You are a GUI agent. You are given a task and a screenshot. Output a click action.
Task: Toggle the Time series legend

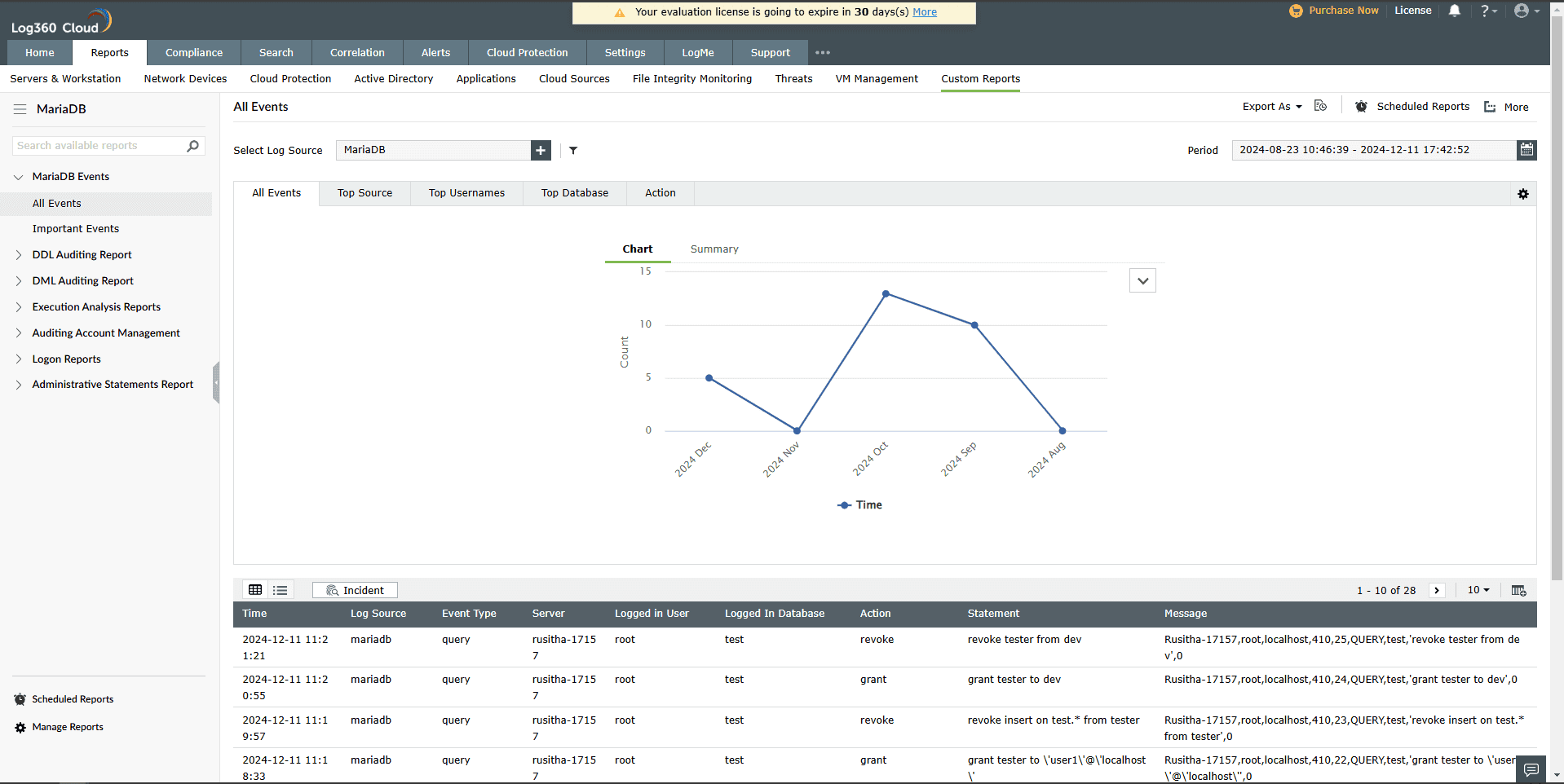[x=860, y=505]
